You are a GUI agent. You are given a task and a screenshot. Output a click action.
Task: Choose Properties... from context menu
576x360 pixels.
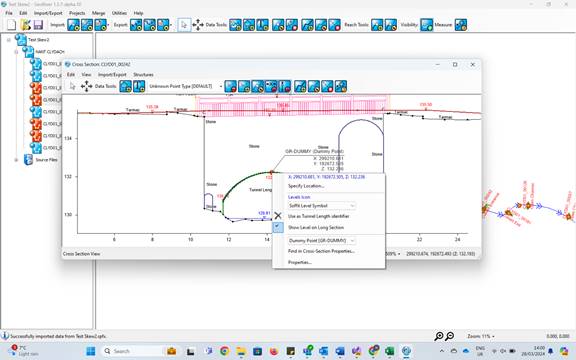coord(300,262)
